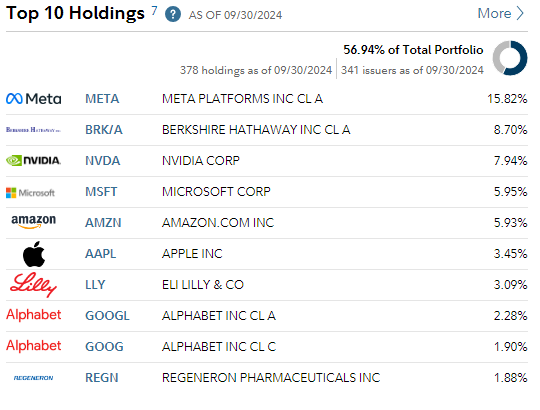The height and width of the screenshot is (410, 540).
Task: Click the Berkshire Hathaway logo
Action: tap(33, 130)
